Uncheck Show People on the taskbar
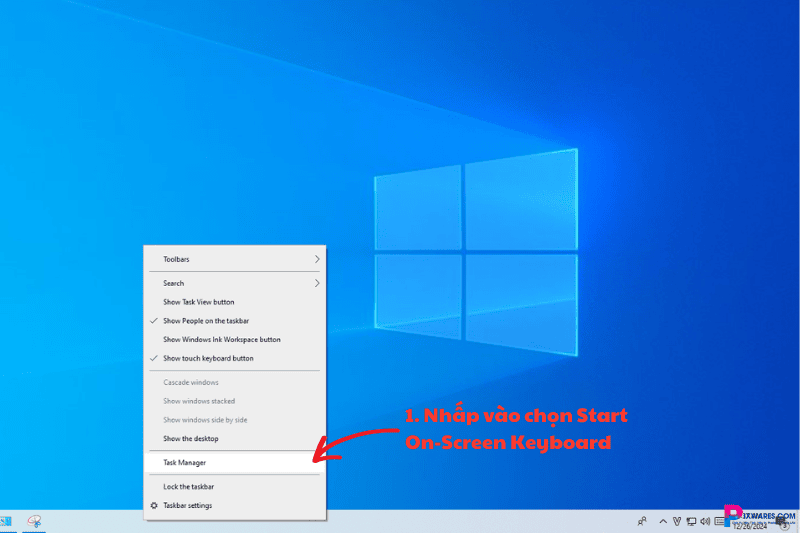 pyautogui.click(x=205, y=321)
